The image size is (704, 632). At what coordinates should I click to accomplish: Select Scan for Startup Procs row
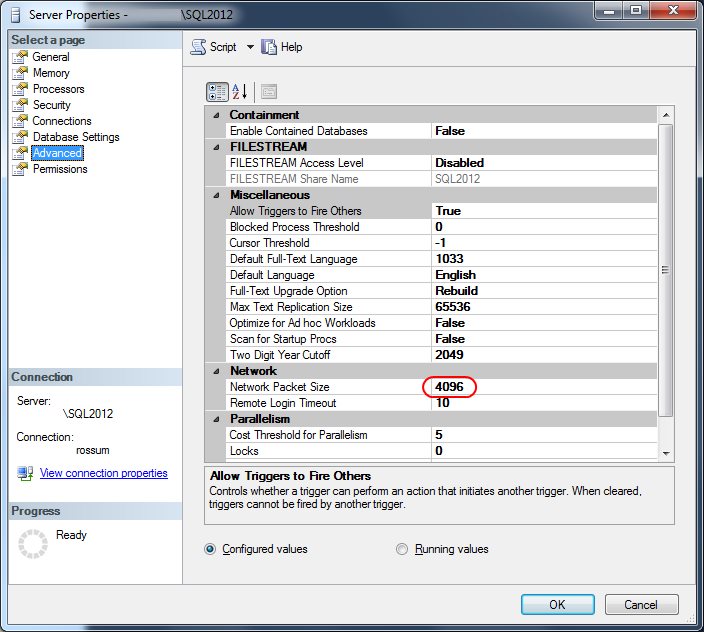[x=441, y=339]
